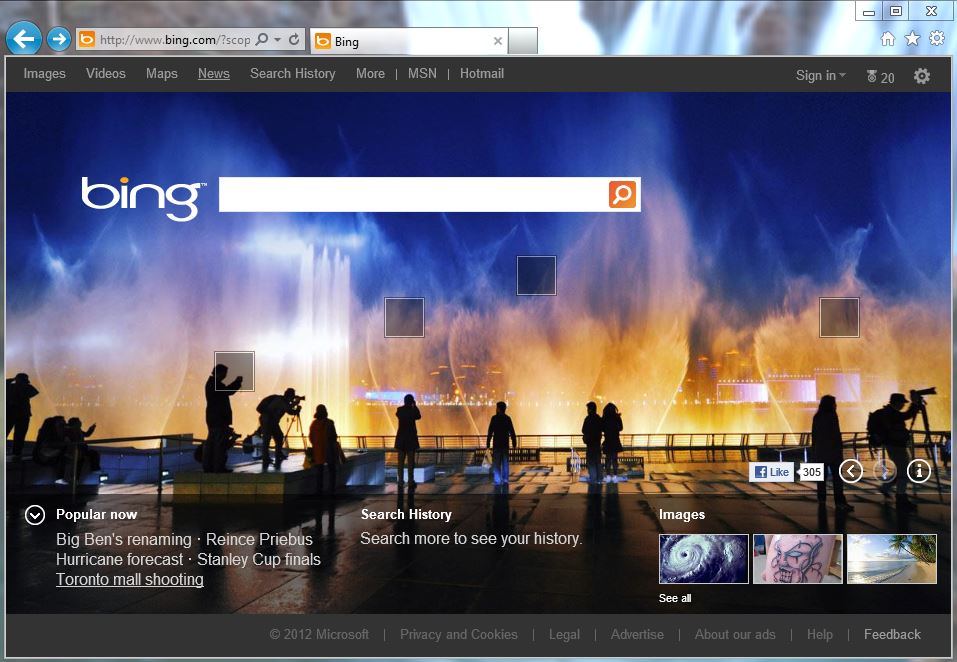Go to browser home page icon
The width and height of the screenshot is (957, 662).
[x=887, y=39]
